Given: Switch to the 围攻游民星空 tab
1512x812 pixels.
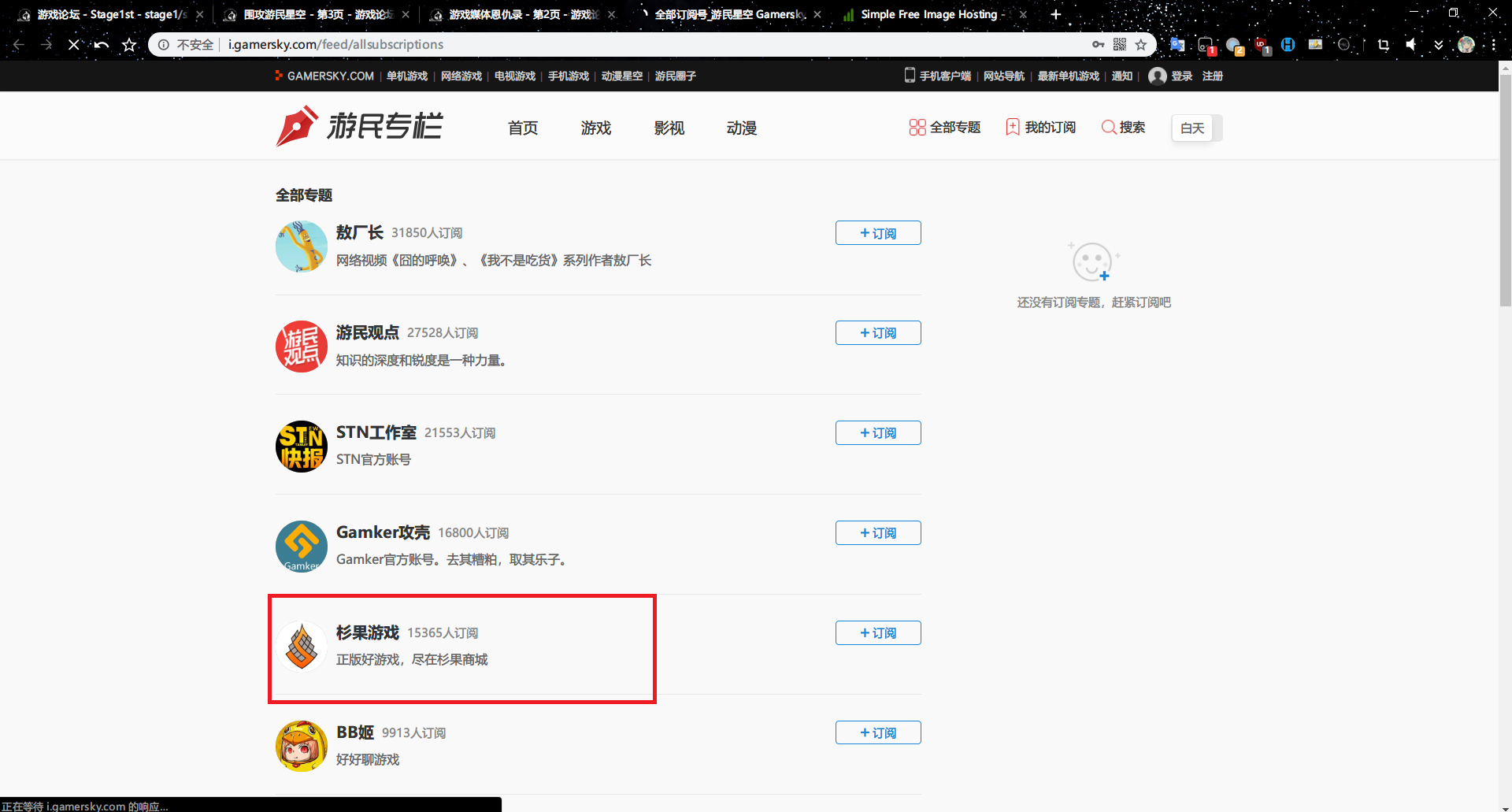Looking at the screenshot, I should [x=317, y=14].
